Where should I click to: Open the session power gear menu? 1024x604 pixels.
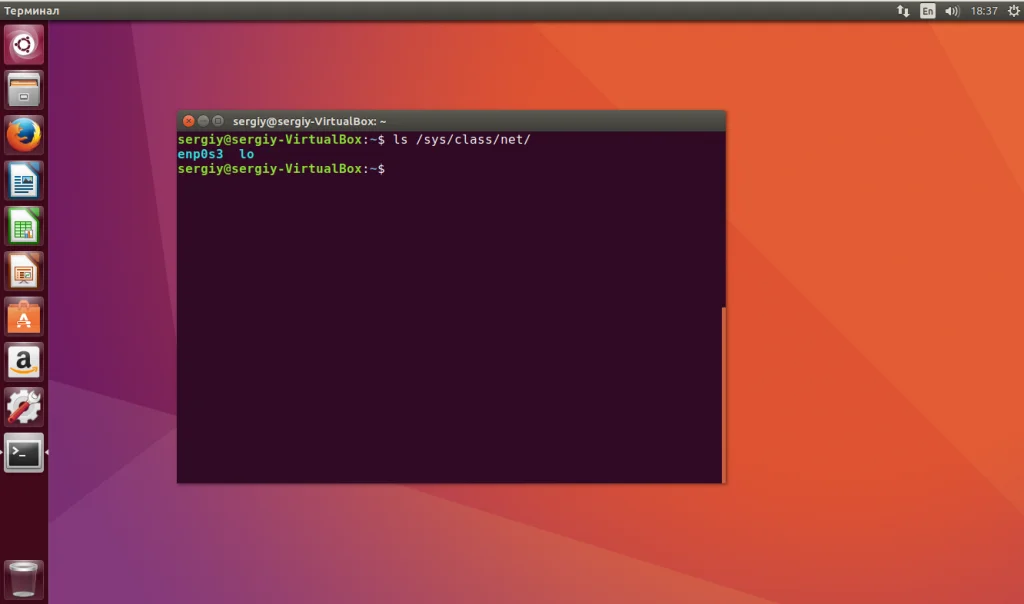(1013, 10)
